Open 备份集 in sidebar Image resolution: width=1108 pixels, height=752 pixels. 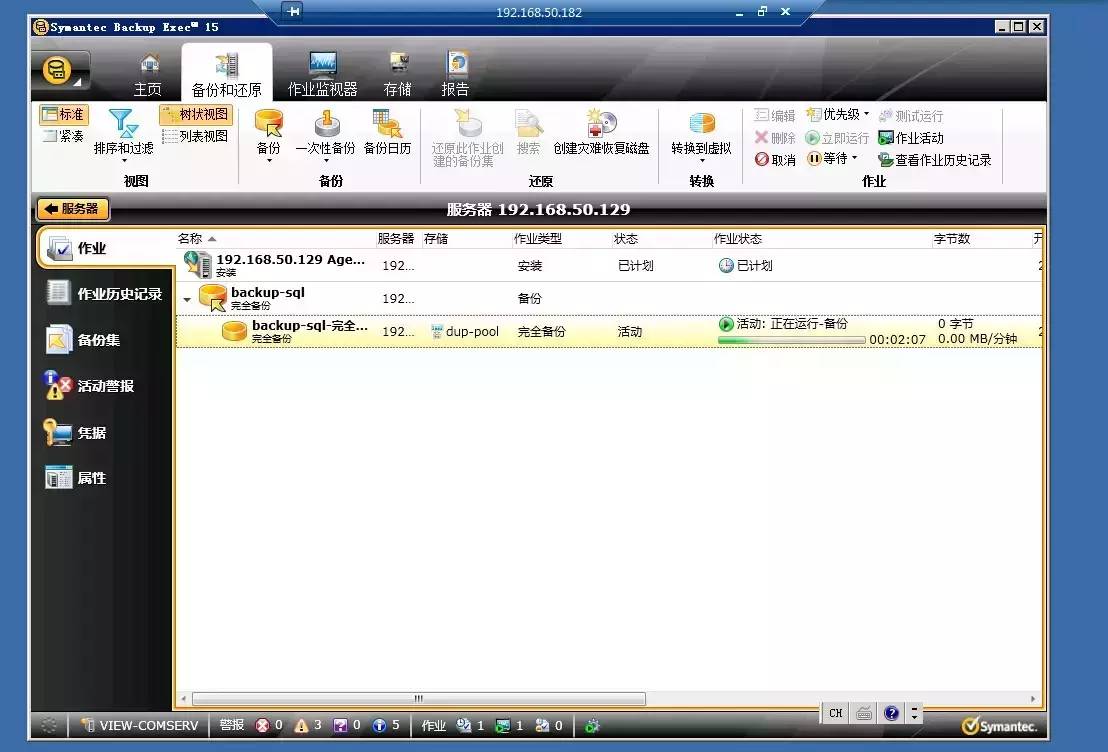pyautogui.click(x=83, y=340)
